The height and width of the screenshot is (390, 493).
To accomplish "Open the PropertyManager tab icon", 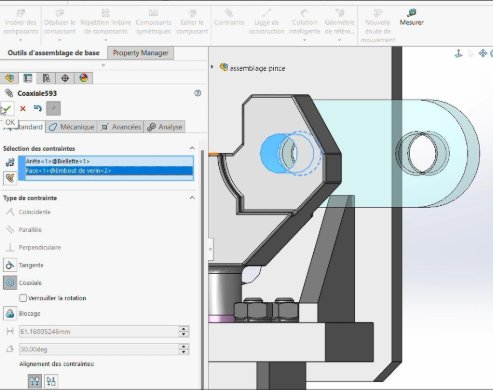I will click(28, 78).
